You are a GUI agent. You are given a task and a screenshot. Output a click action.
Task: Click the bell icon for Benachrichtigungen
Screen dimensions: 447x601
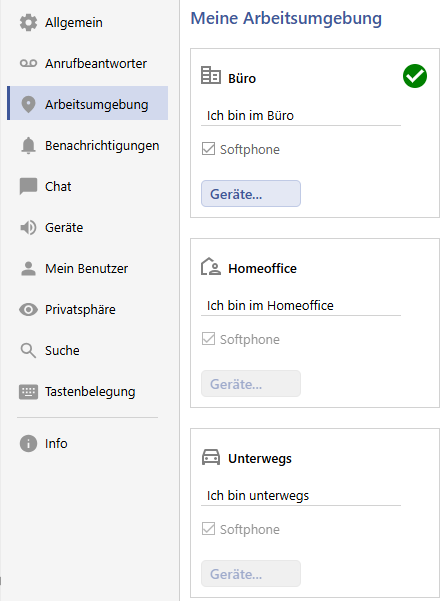(28, 146)
